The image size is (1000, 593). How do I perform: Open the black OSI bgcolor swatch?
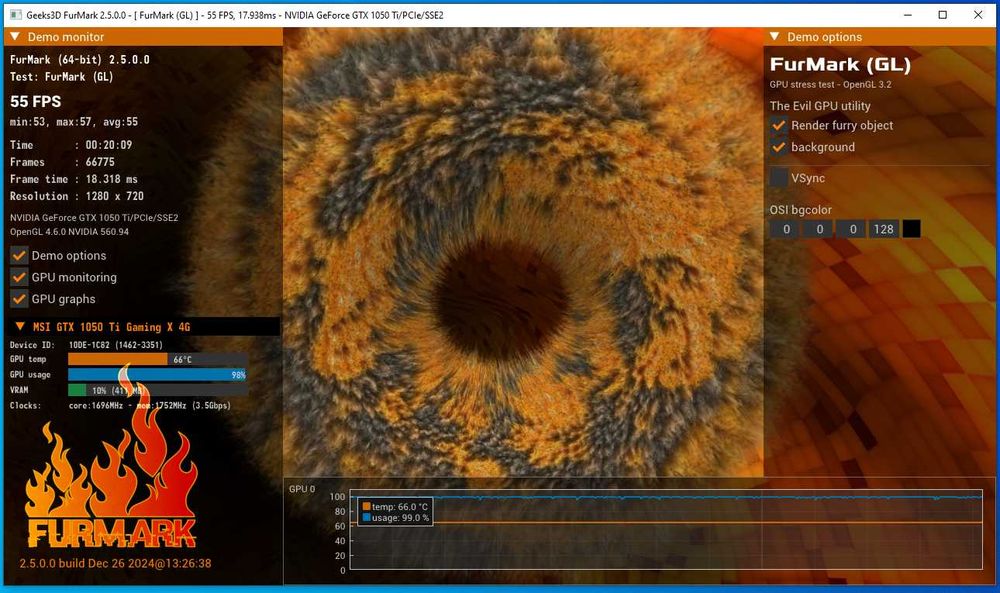click(x=911, y=229)
